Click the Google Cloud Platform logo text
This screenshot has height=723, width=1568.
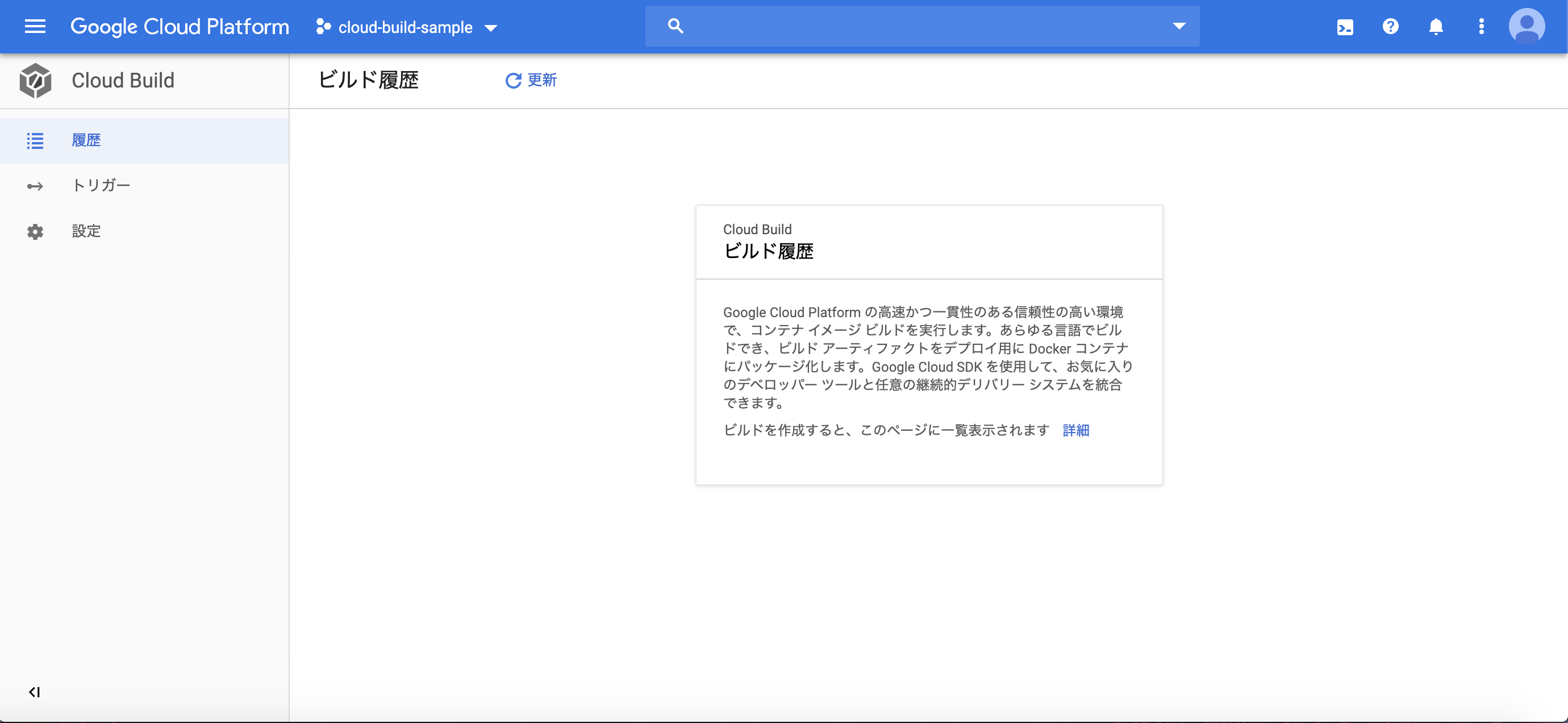pyautogui.click(x=180, y=26)
